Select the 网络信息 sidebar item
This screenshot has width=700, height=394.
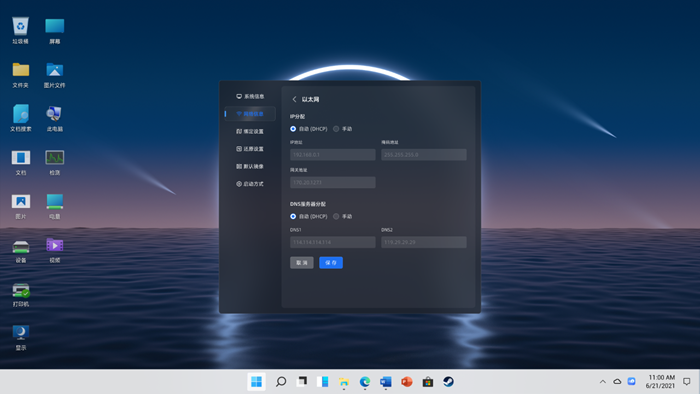[250, 114]
